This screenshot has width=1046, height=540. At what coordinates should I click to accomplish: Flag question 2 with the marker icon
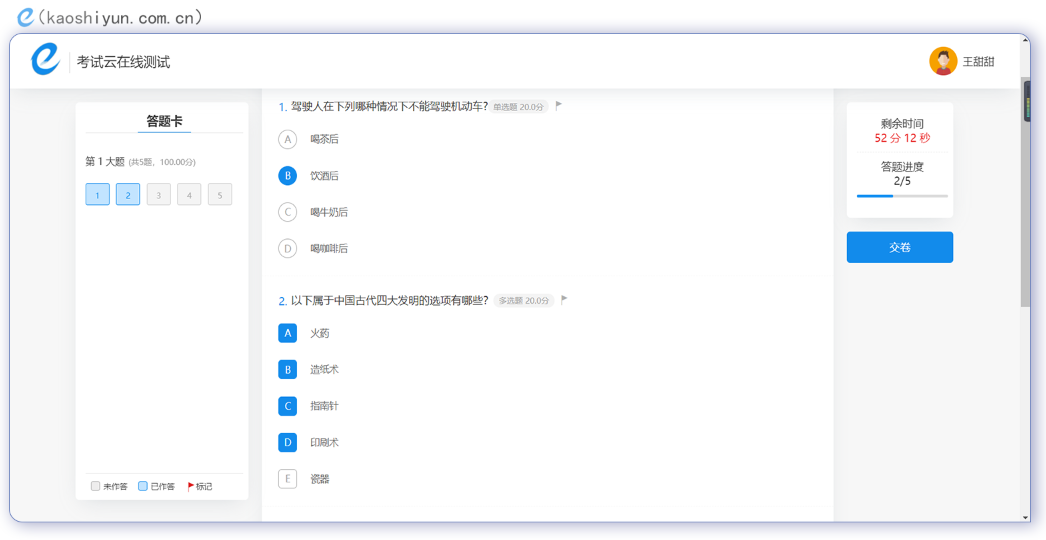pyautogui.click(x=564, y=299)
